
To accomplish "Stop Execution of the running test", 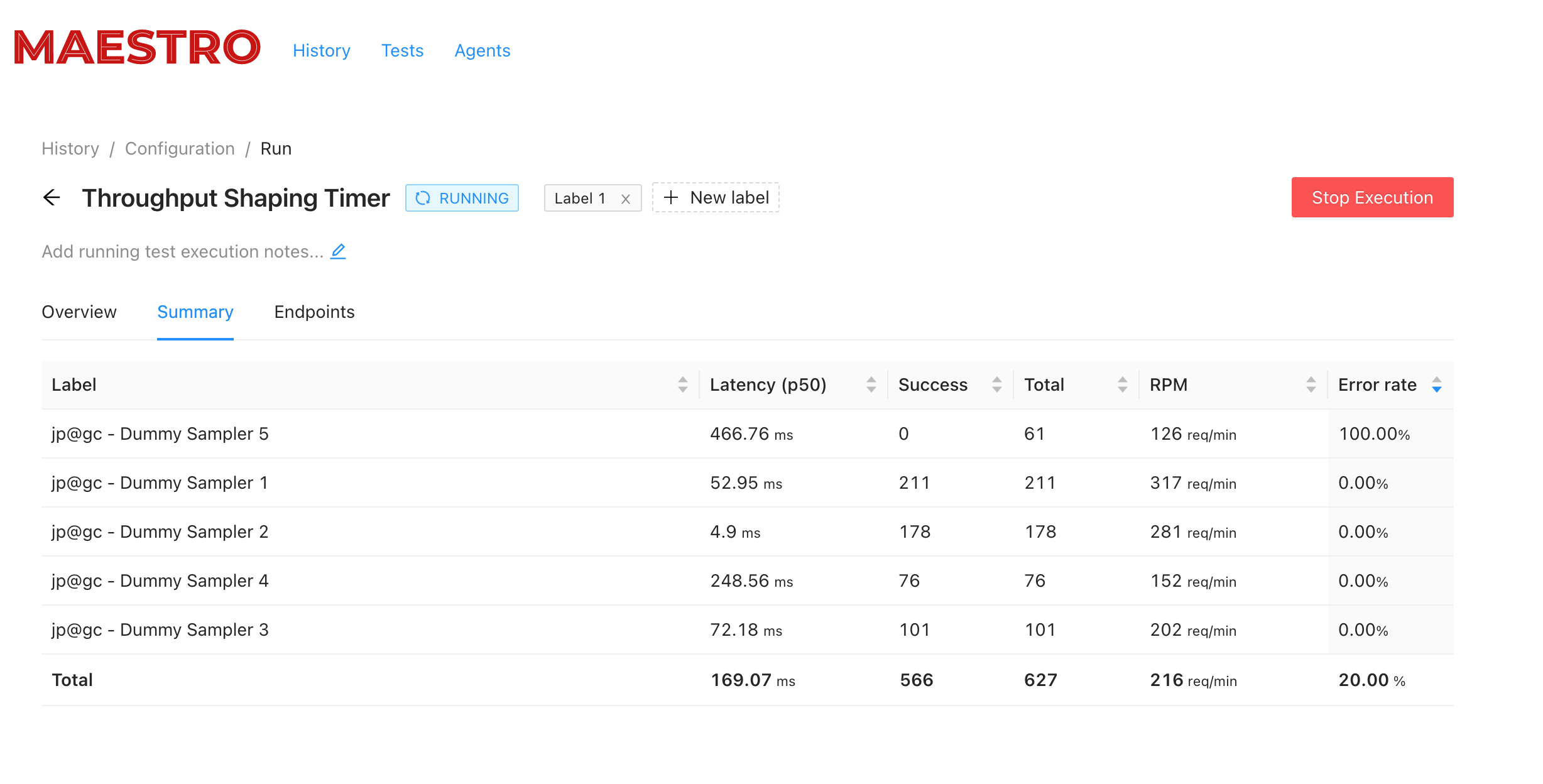I will tap(1373, 197).
